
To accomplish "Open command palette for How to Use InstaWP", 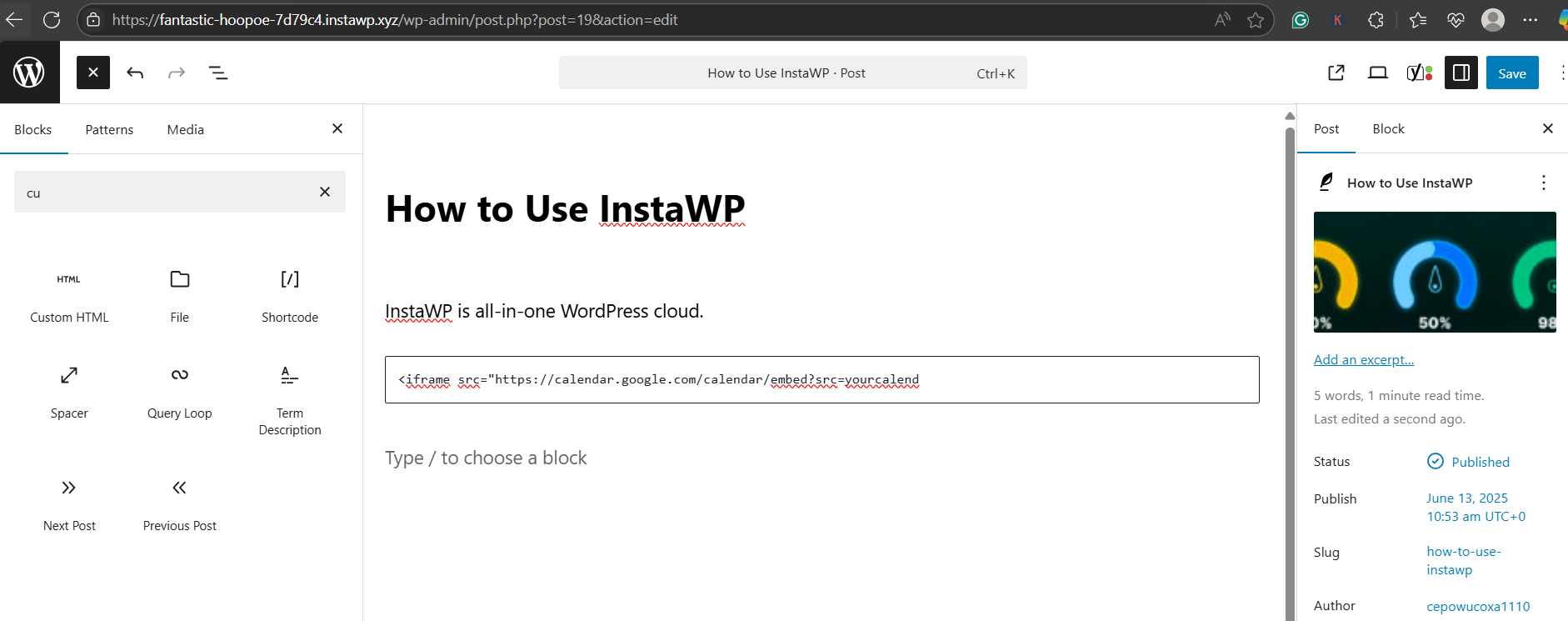I will pos(792,73).
